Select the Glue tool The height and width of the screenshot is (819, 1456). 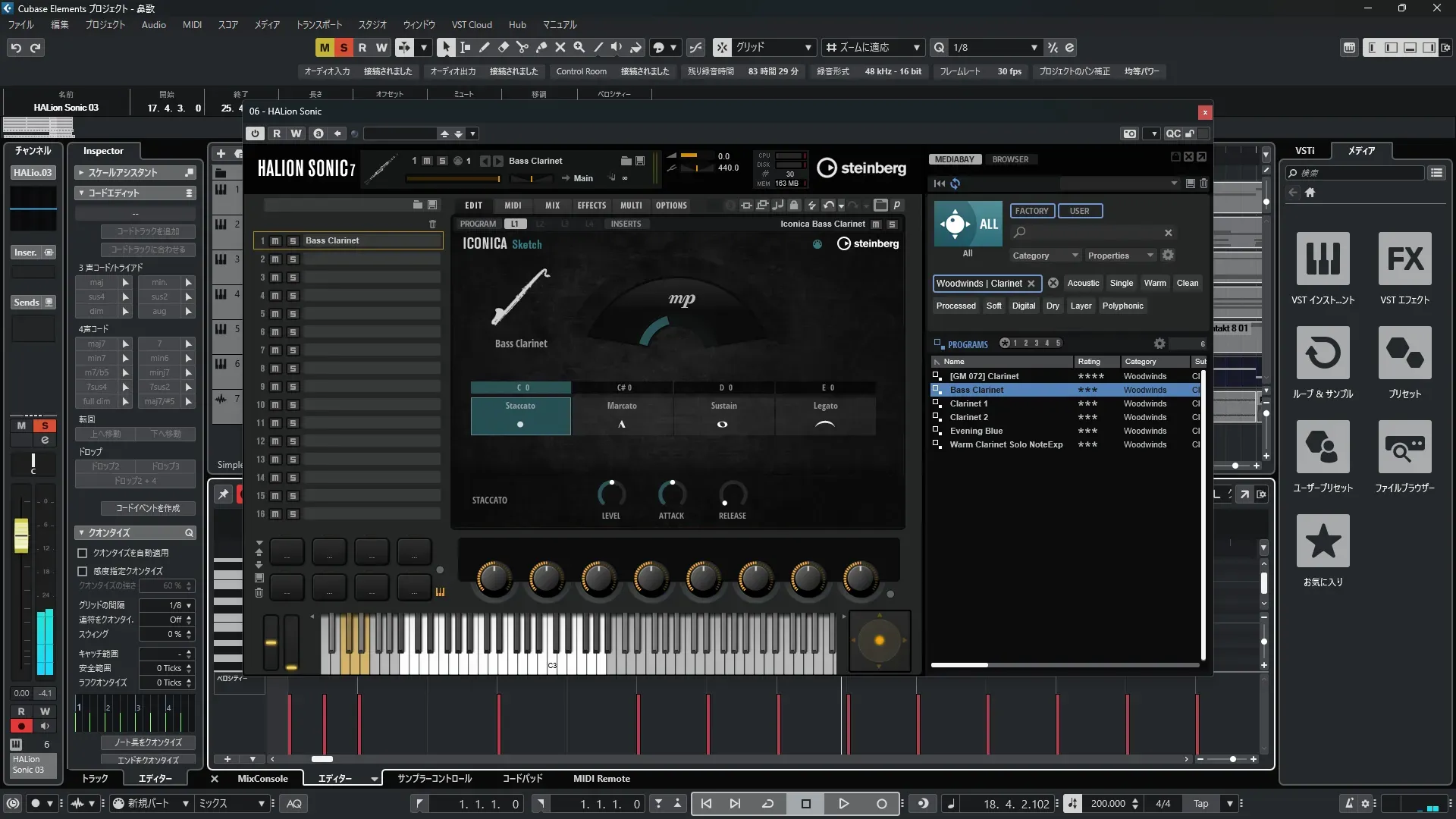(x=541, y=47)
